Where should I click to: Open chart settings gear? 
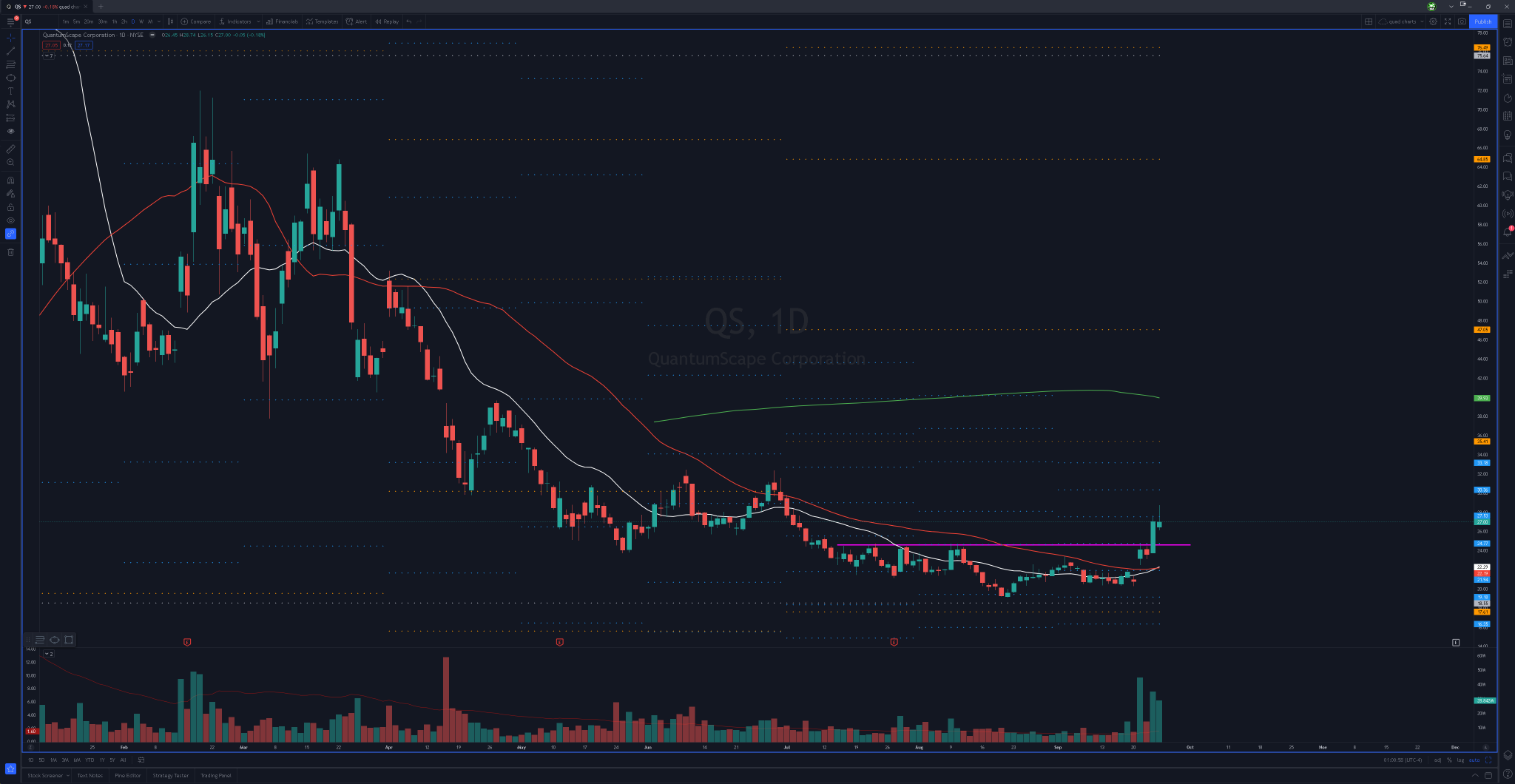(x=1433, y=21)
